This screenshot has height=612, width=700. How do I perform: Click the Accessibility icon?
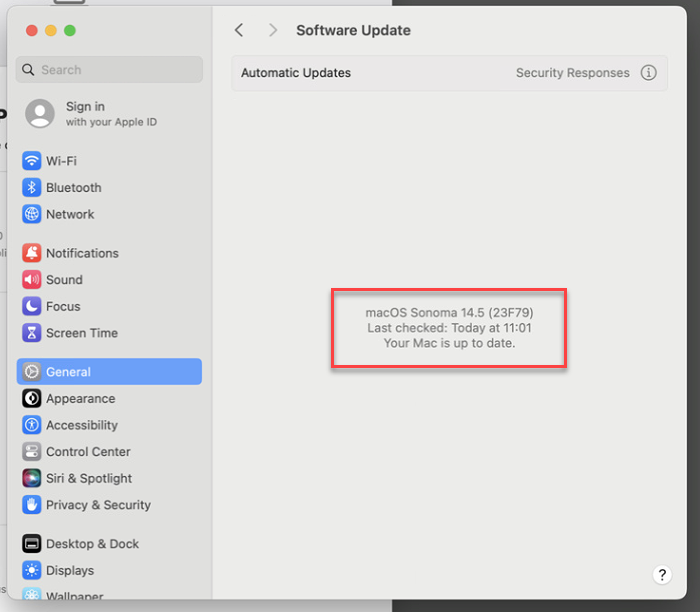(x=32, y=425)
